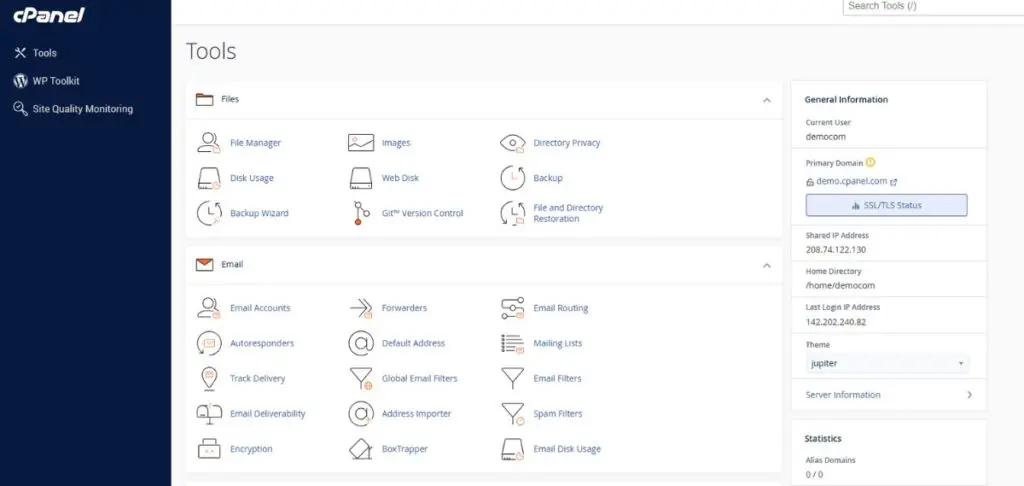This screenshot has height=486, width=1024.
Task: Click the Statistics heading
Action: click(823, 438)
